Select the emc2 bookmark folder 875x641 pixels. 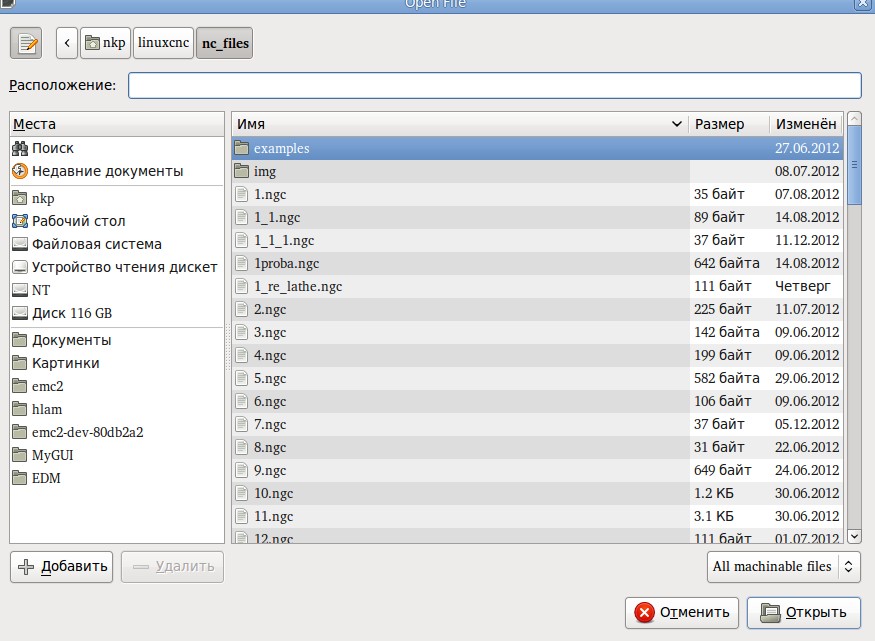pyautogui.click(x=47, y=386)
